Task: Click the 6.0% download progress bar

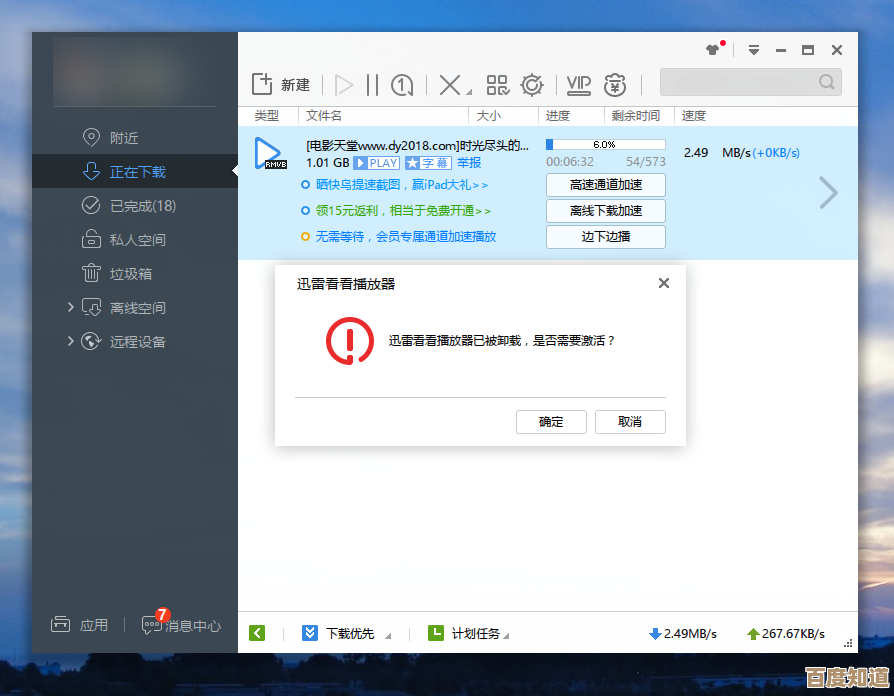Action: pyautogui.click(x=605, y=145)
